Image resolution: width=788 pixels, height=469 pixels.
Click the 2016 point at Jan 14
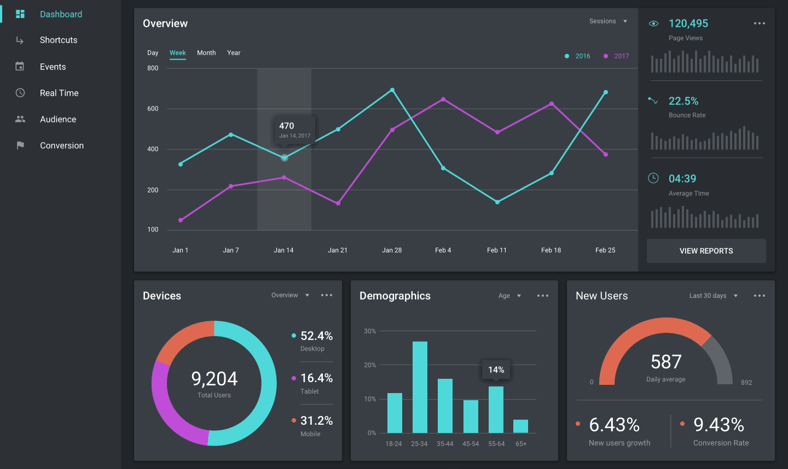click(x=284, y=158)
